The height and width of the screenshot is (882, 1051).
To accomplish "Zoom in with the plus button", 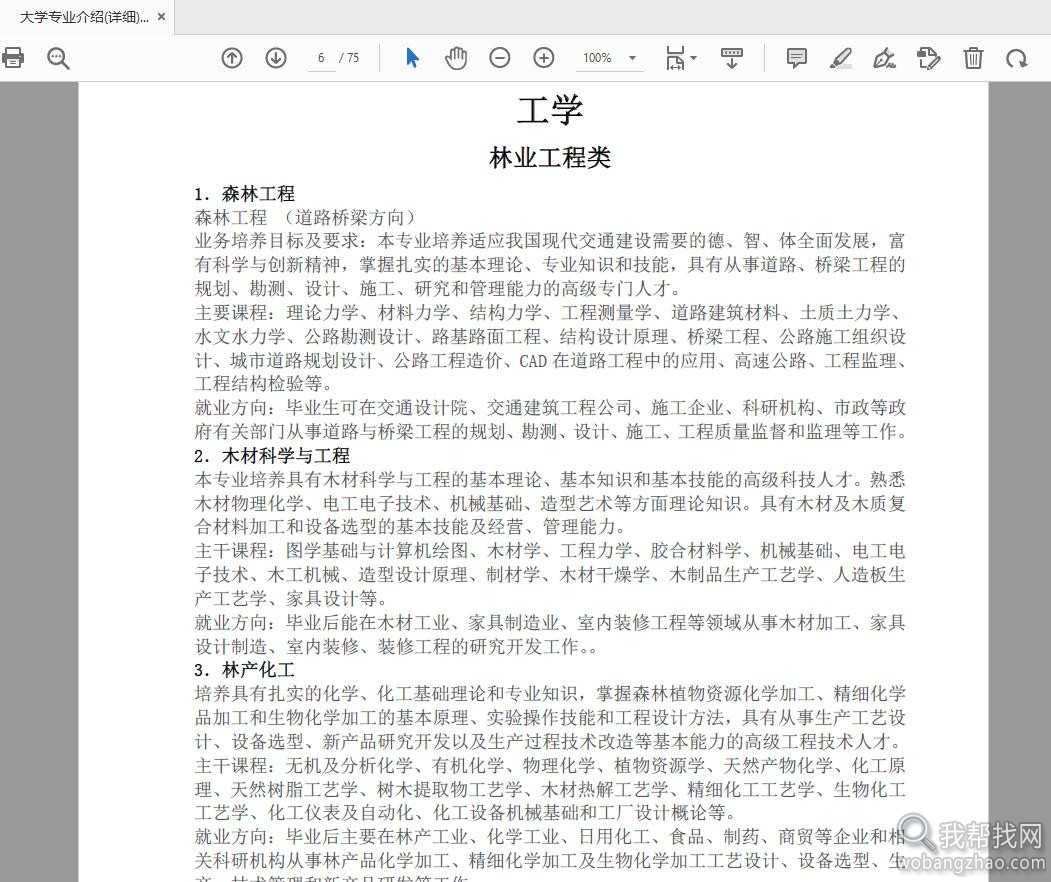I will coord(544,58).
